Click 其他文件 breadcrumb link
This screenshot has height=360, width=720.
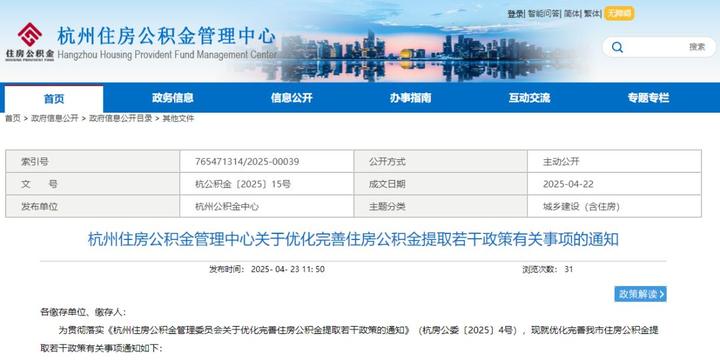(x=178, y=118)
